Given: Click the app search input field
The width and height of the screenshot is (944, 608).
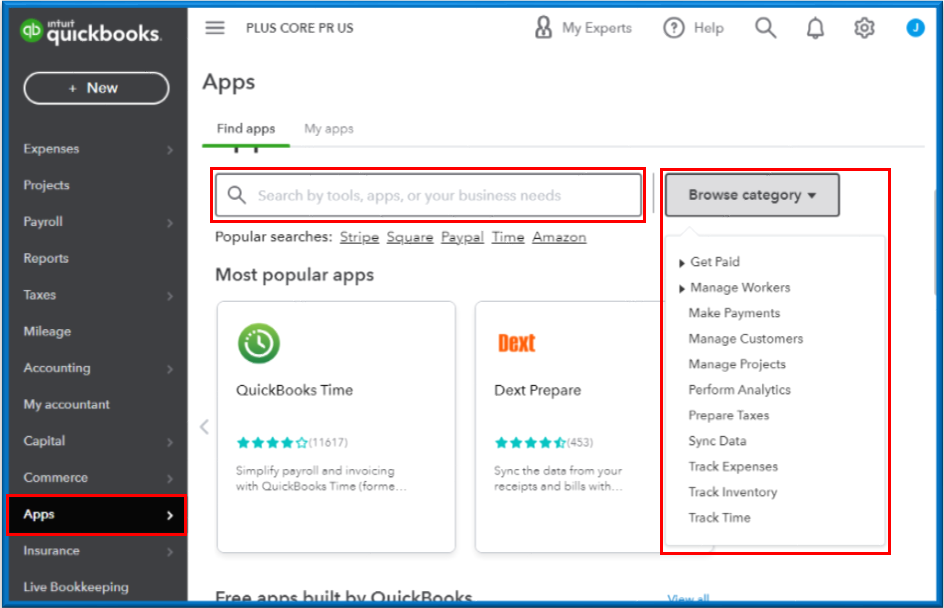Looking at the screenshot, I should pos(428,195).
